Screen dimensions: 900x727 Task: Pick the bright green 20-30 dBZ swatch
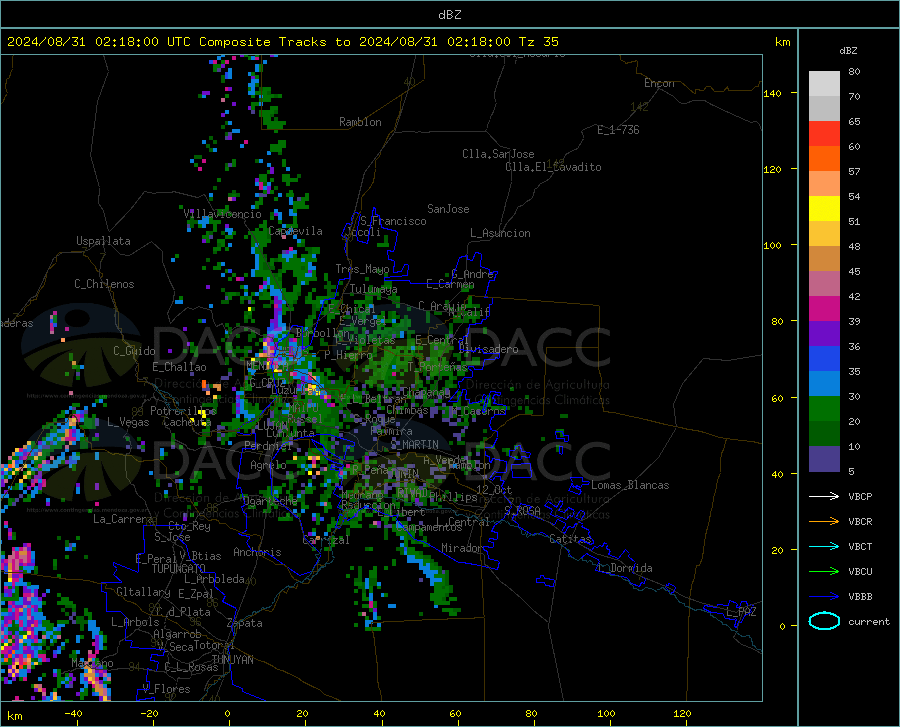[x=824, y=409]
